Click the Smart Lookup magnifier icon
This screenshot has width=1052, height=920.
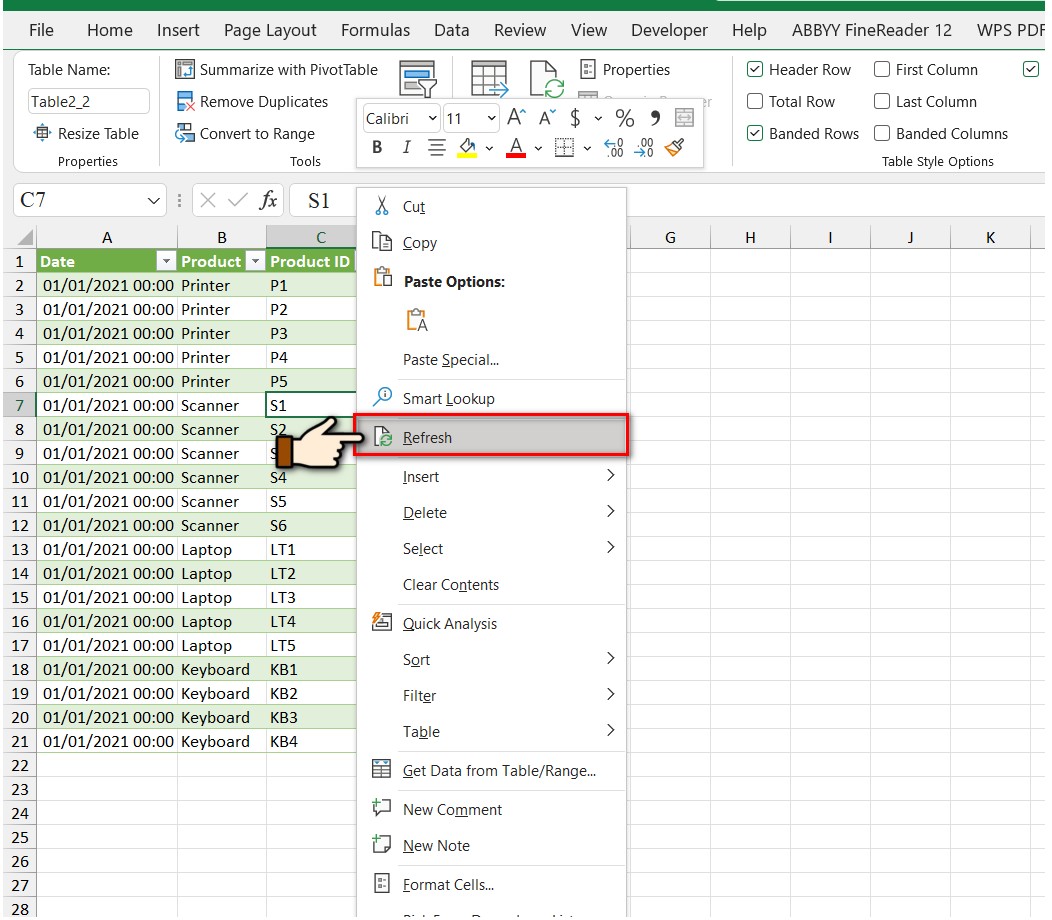point(382,397)
